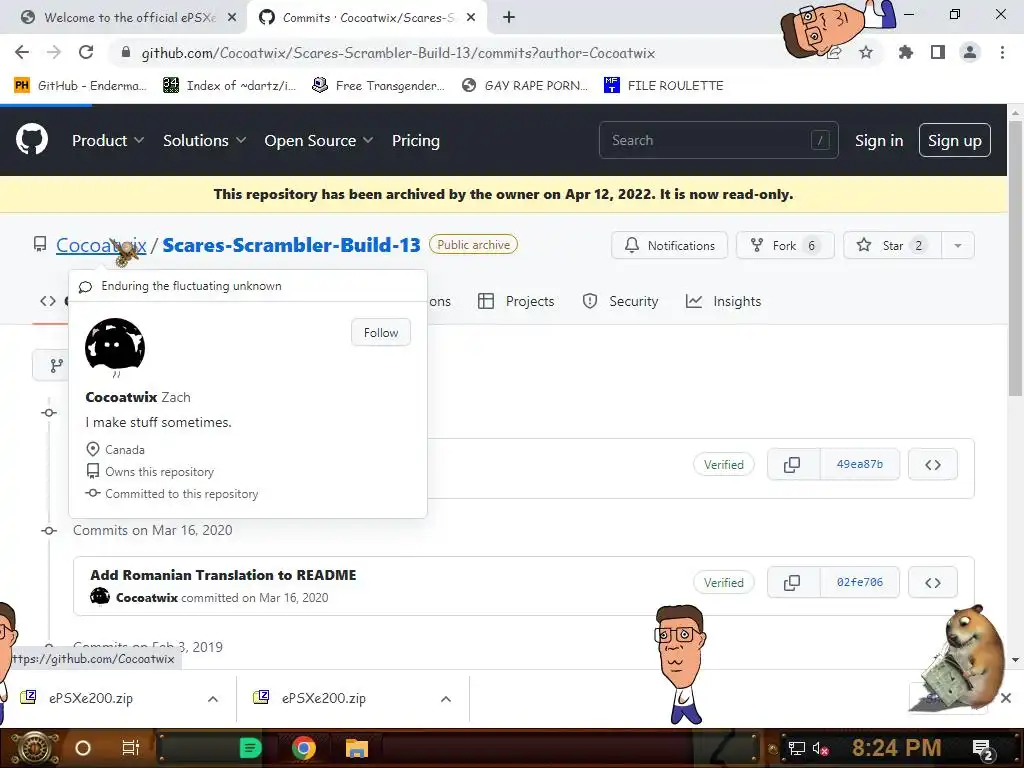Open the FILE ROULETTE bookmark

pos(664,86)
